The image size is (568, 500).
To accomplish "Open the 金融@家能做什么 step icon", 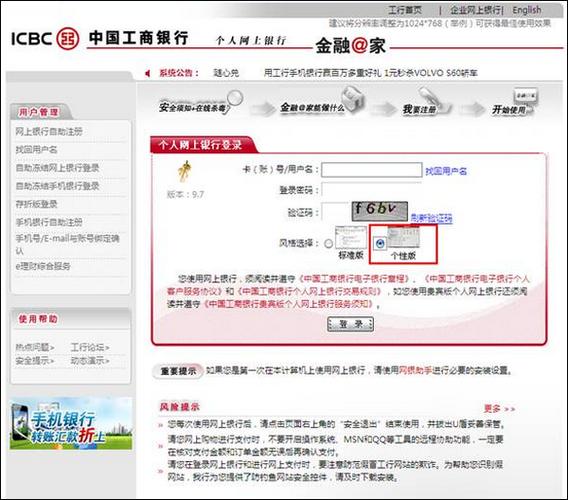I will [322, 101].
